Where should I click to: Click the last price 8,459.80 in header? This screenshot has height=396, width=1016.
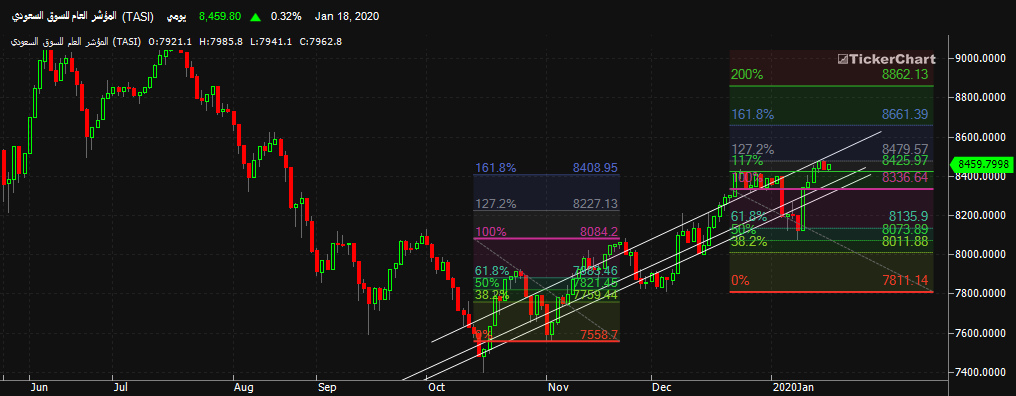(x=220, y=16)
